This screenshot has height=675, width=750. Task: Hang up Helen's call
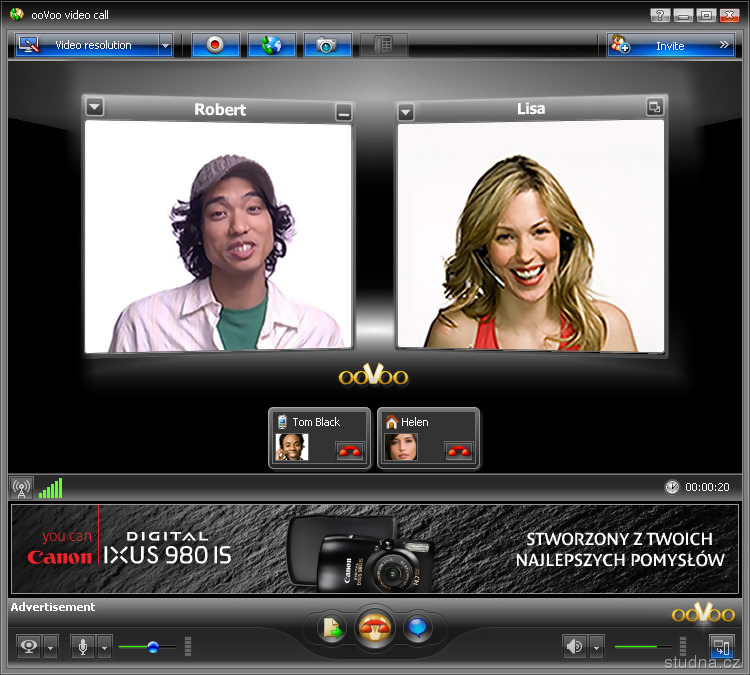pos(459,451)
